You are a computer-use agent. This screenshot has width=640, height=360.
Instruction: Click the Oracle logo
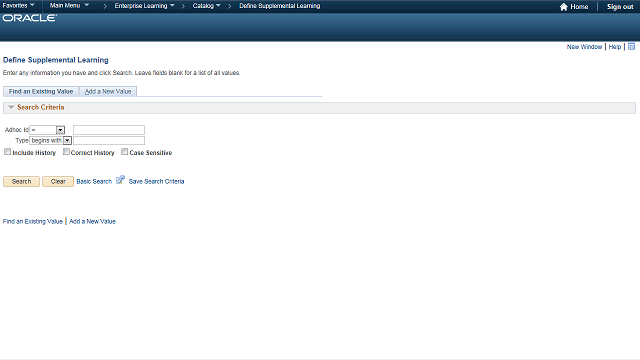point(29,18)
